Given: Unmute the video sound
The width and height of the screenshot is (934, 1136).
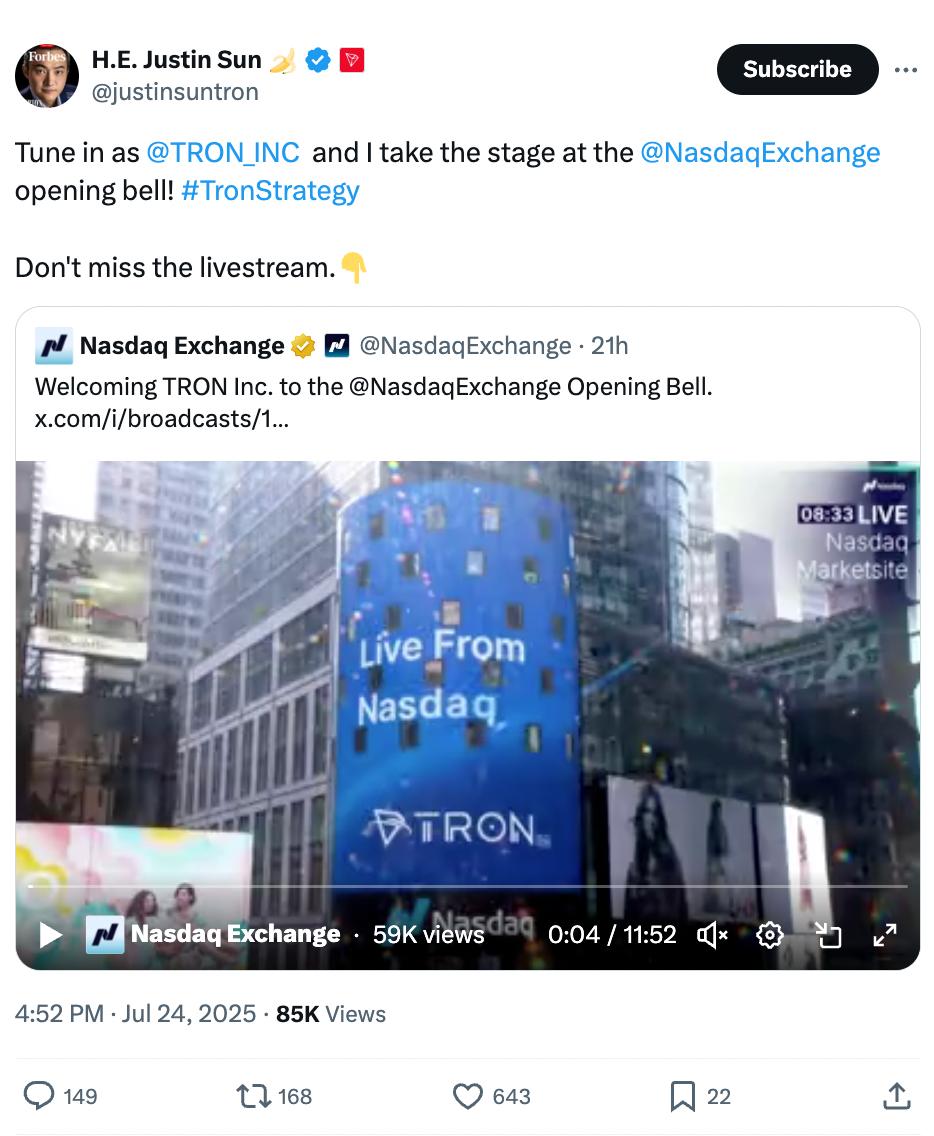Looking at the screenshot, I should [712, 935].
